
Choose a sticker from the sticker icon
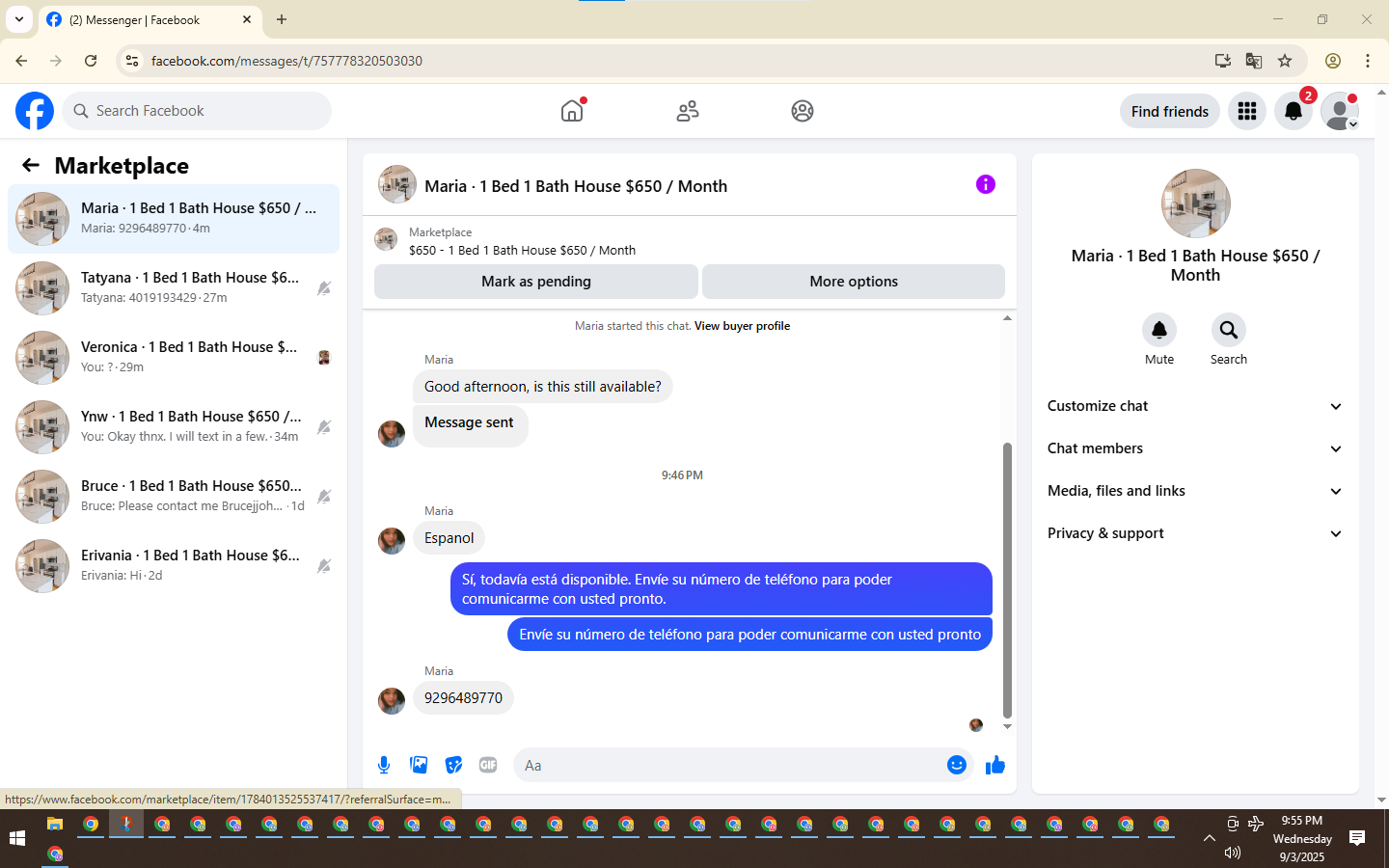pyautogui.click(x=453, y=765)
